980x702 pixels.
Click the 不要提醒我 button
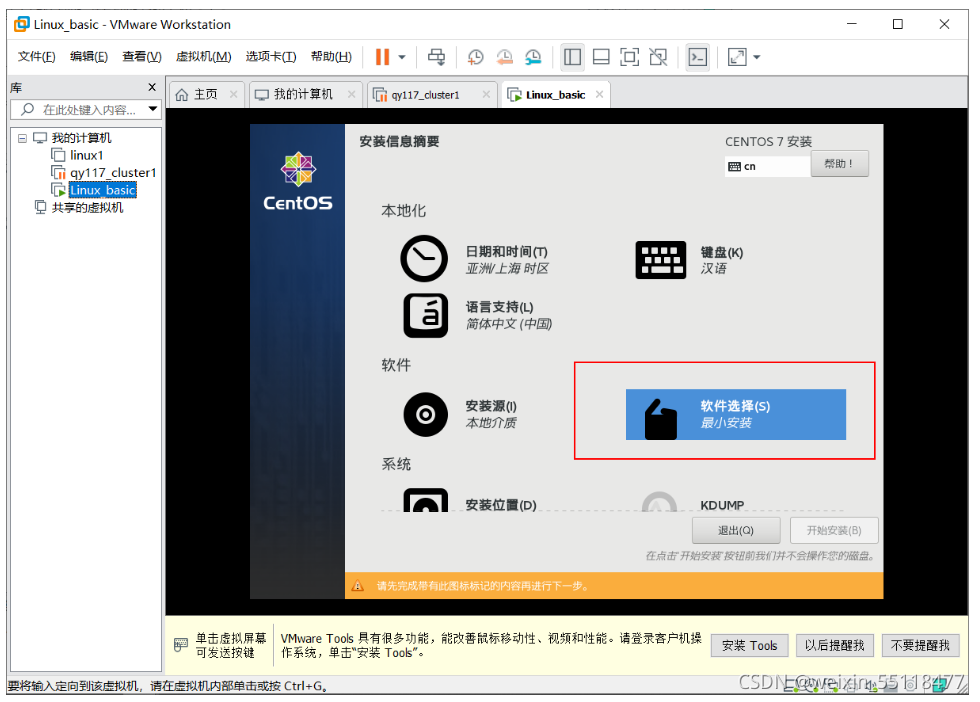point(920,646)
